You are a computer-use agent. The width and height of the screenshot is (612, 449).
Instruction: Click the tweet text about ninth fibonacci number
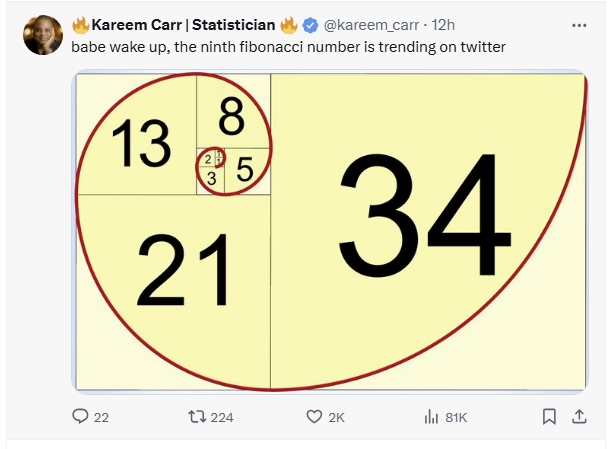(288, 47)
